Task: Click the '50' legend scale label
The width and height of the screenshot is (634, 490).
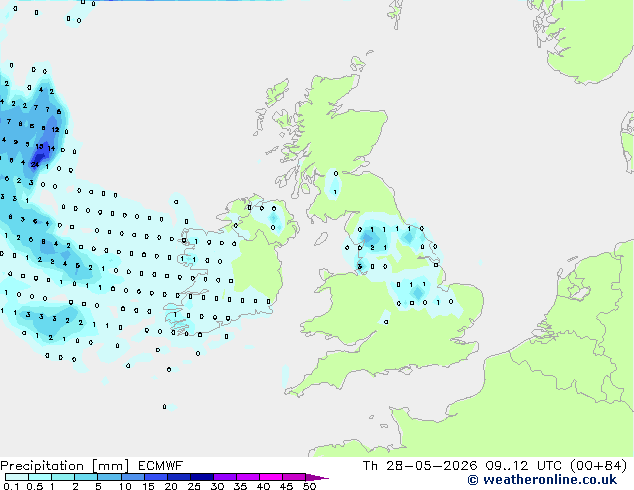Action: click(309, 486)
